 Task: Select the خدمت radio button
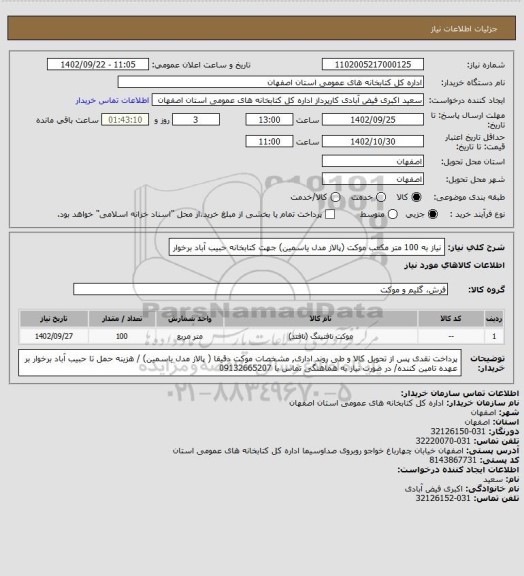coord(381,197)
